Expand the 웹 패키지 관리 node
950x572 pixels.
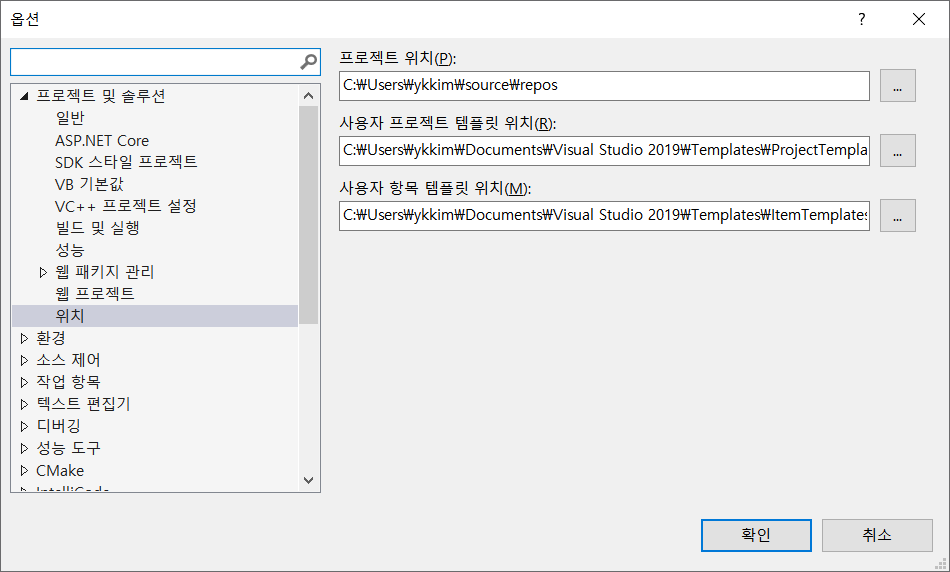click(43, 272)
